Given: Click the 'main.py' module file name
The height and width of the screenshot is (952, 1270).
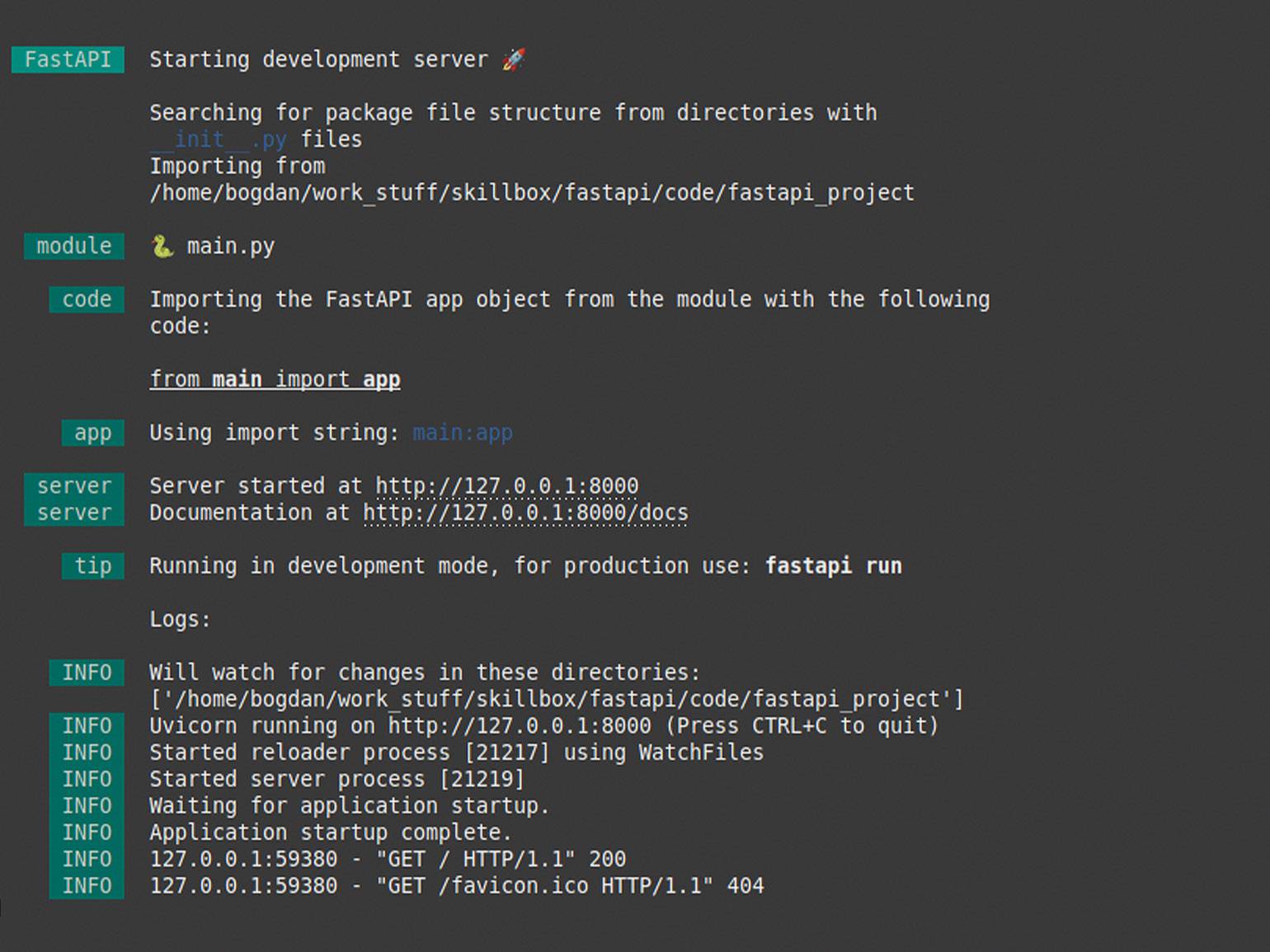Looking at the screenshot, I should click(x=231, y=246).
